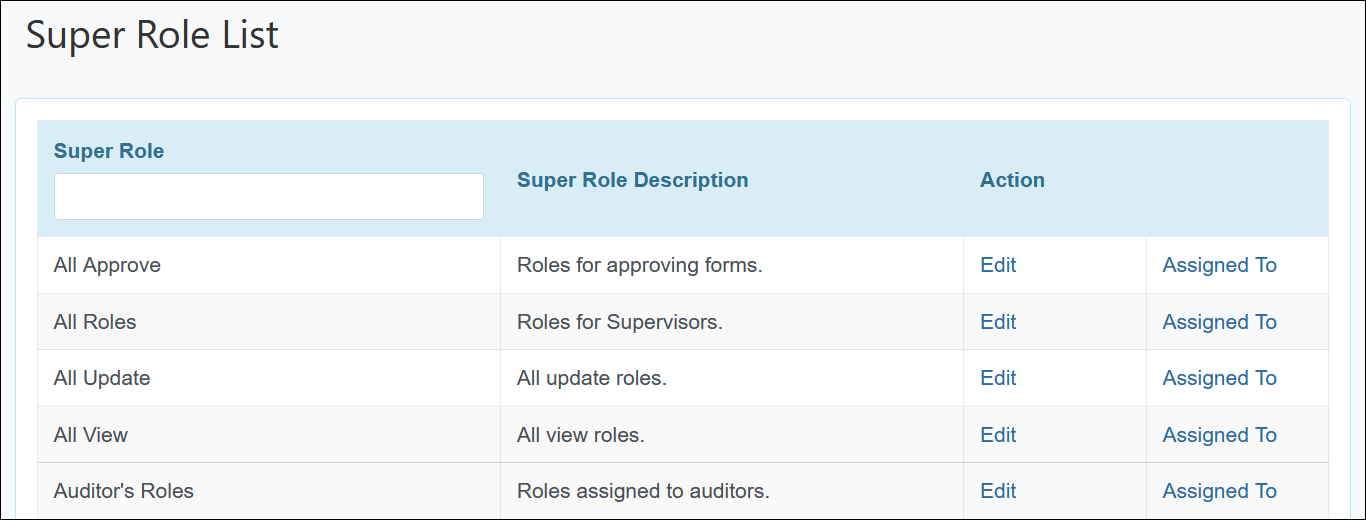
Task: Edit the All Roles super role
Action: tap(998, 322)
